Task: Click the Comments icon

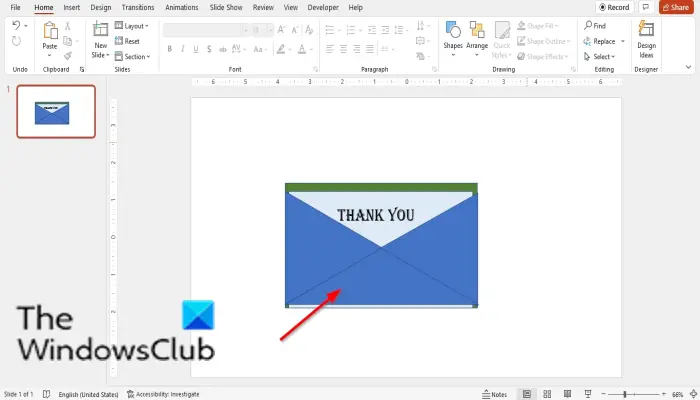Action: pyautogui.click(x=646, y=7)
